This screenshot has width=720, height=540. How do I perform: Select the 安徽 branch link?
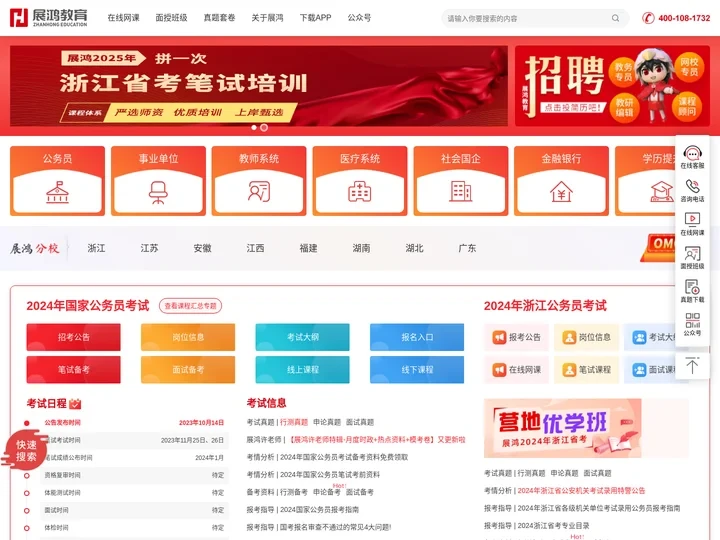click(202, 248)
